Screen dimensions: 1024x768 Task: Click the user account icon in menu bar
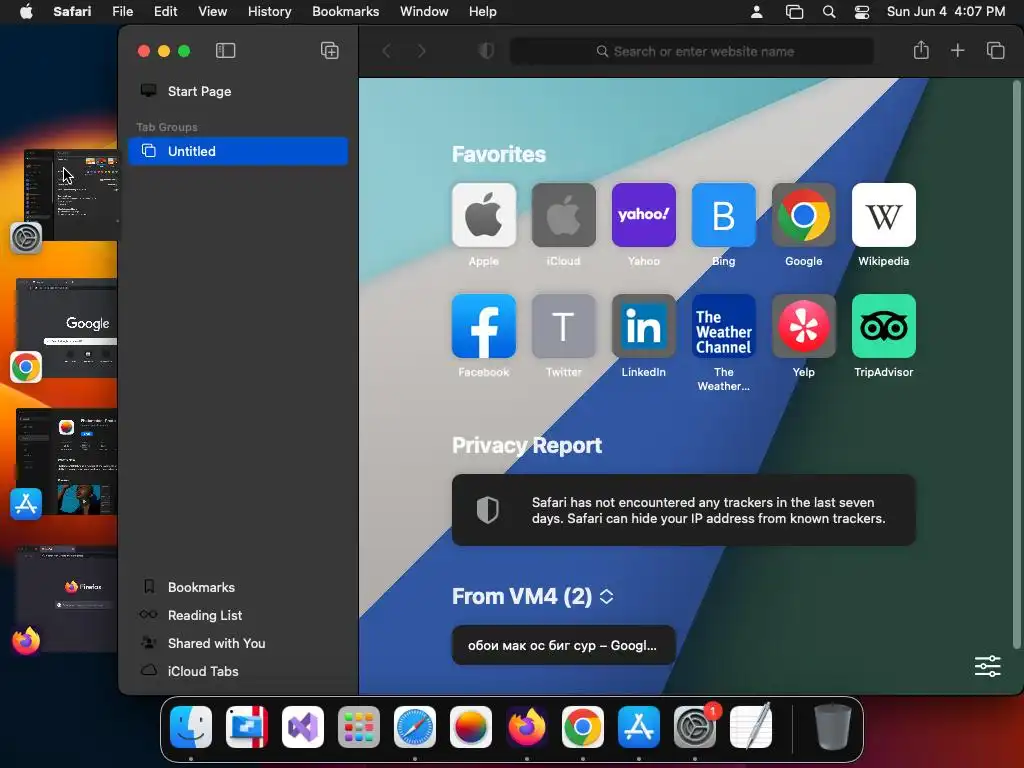tap(756, 12)
